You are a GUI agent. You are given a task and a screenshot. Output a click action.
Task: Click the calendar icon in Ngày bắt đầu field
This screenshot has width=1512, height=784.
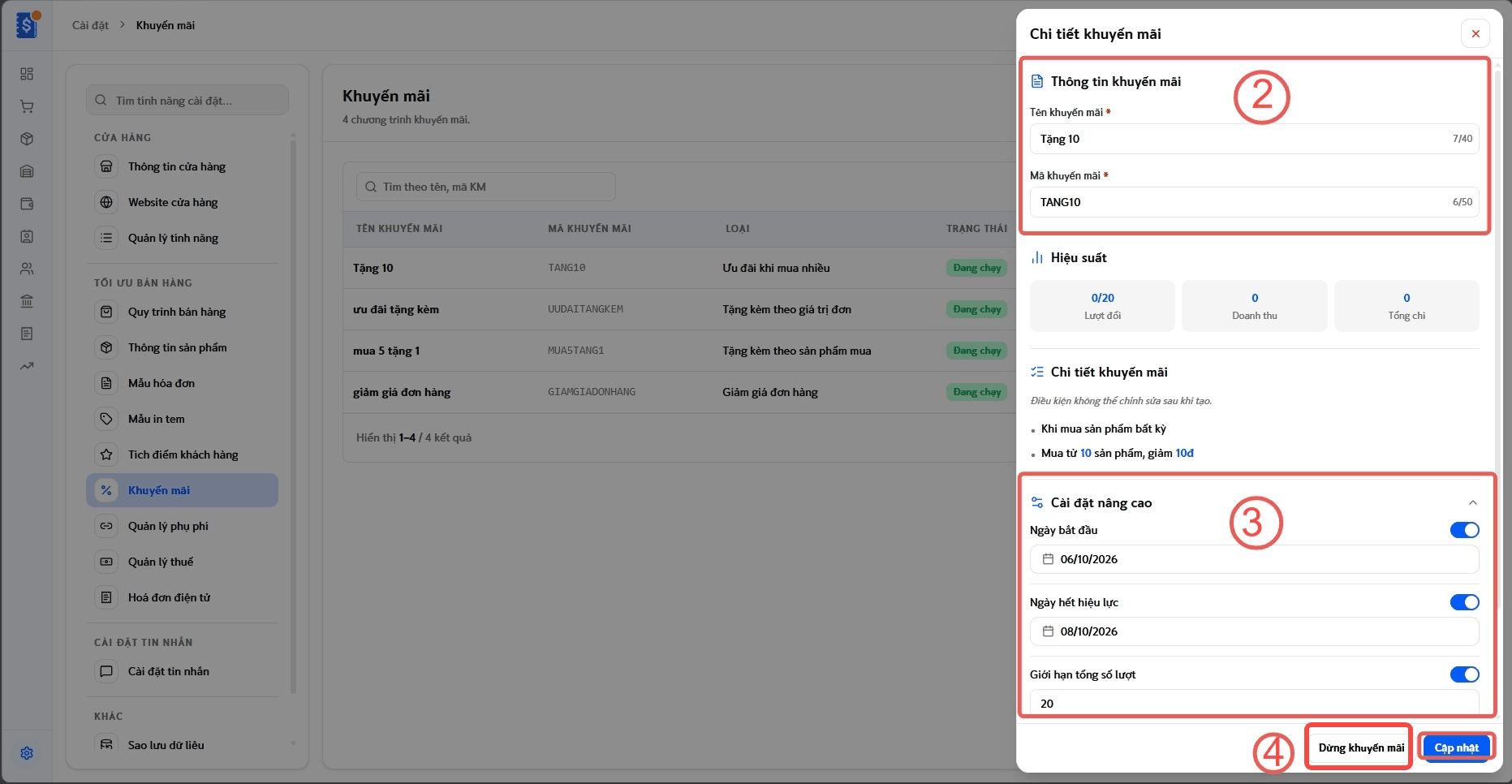click(x=1048, y=559)
